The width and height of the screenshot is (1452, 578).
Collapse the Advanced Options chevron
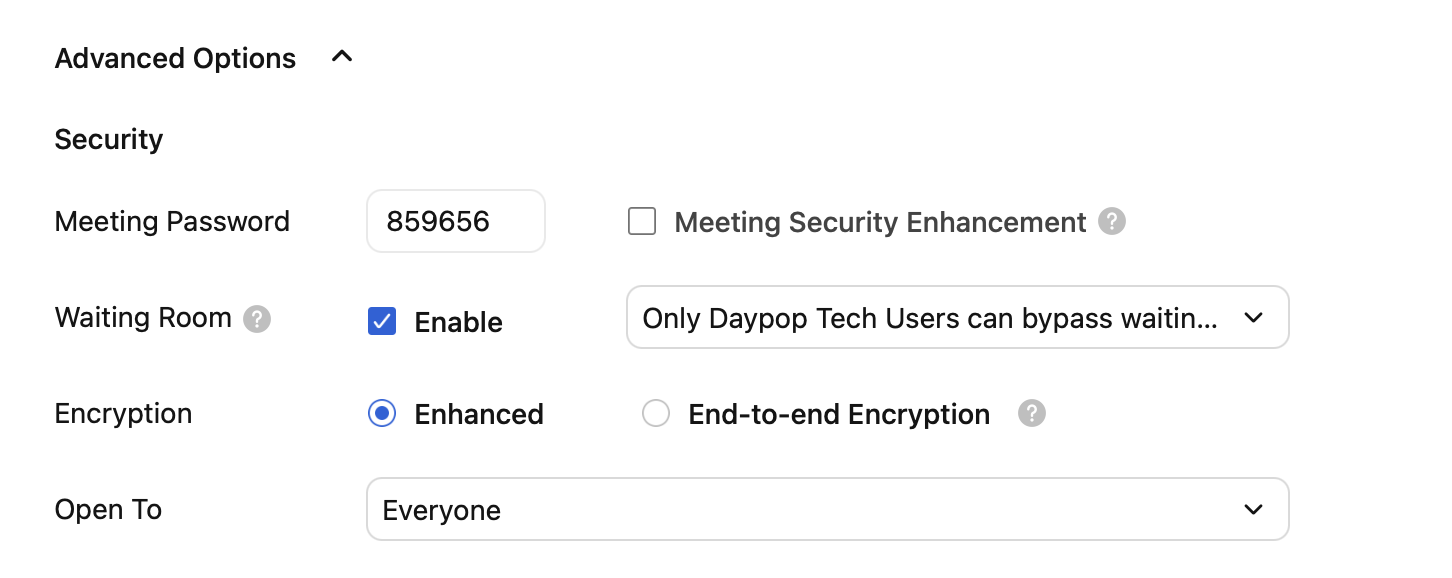tap(342, 58)
